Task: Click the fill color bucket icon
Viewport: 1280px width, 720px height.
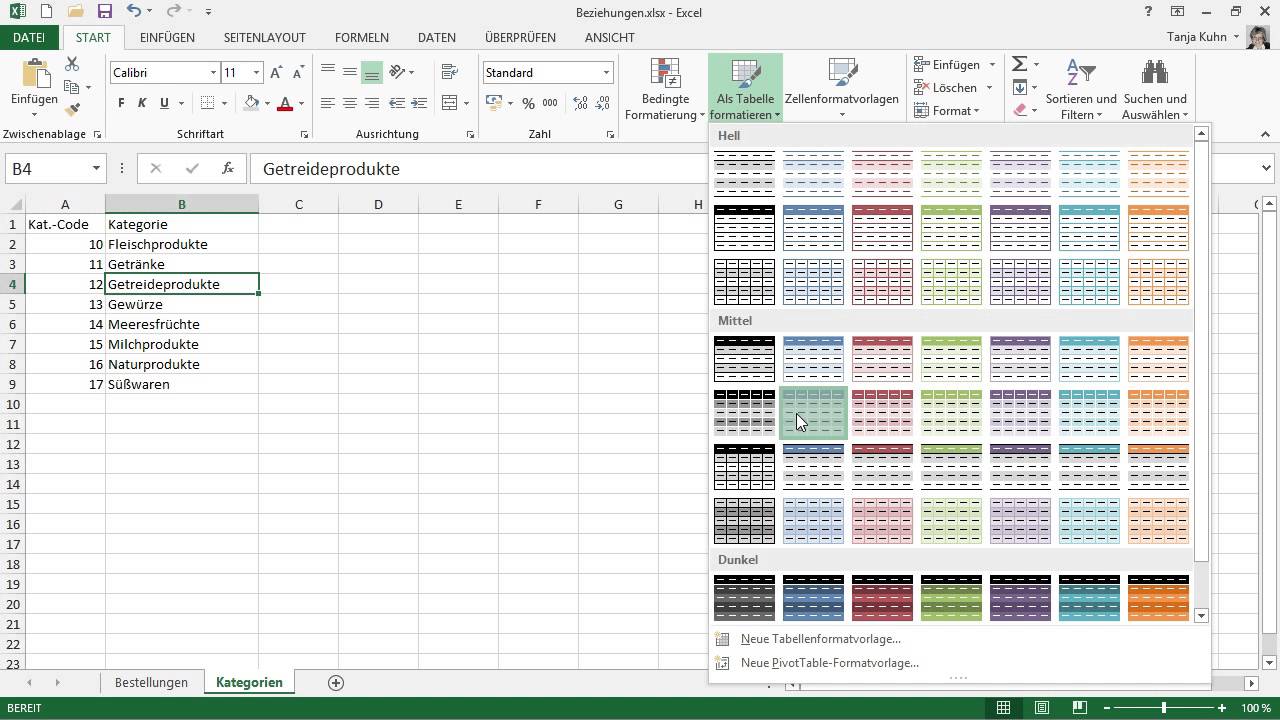Action: coord(252,103)
